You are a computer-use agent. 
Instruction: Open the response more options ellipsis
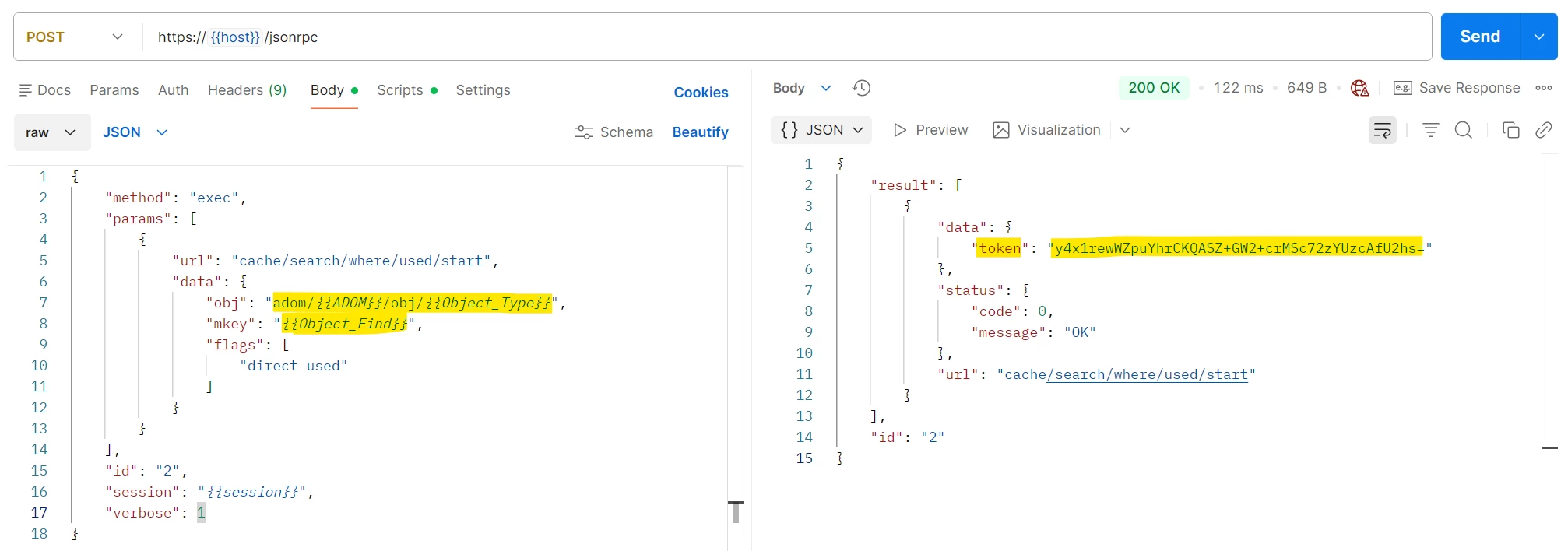[1544, 88]
